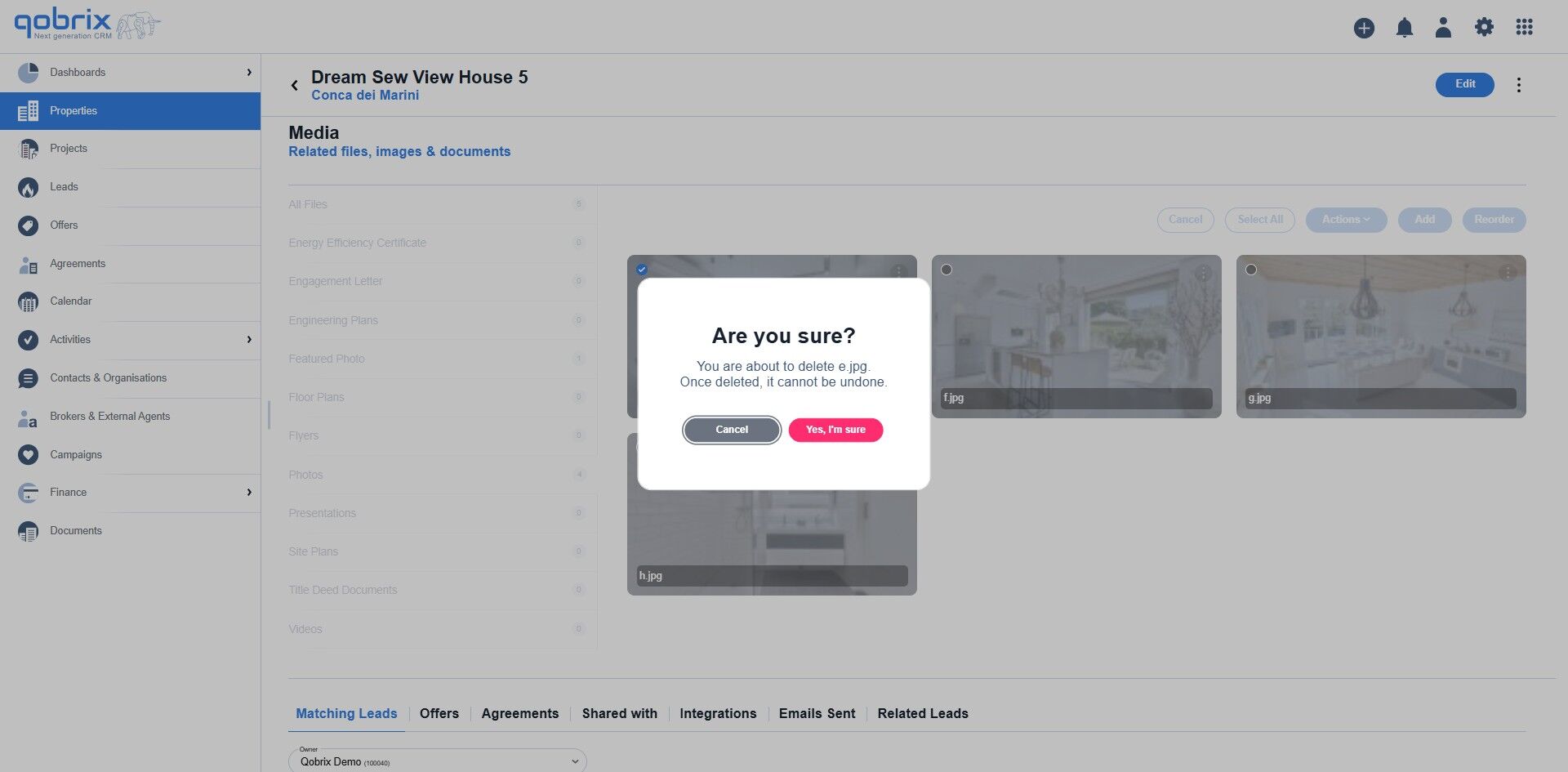The height and width of the screenshot is (772, 1568).
Task: Switch to the Offers tab
Action: click(x=439, y=713)
